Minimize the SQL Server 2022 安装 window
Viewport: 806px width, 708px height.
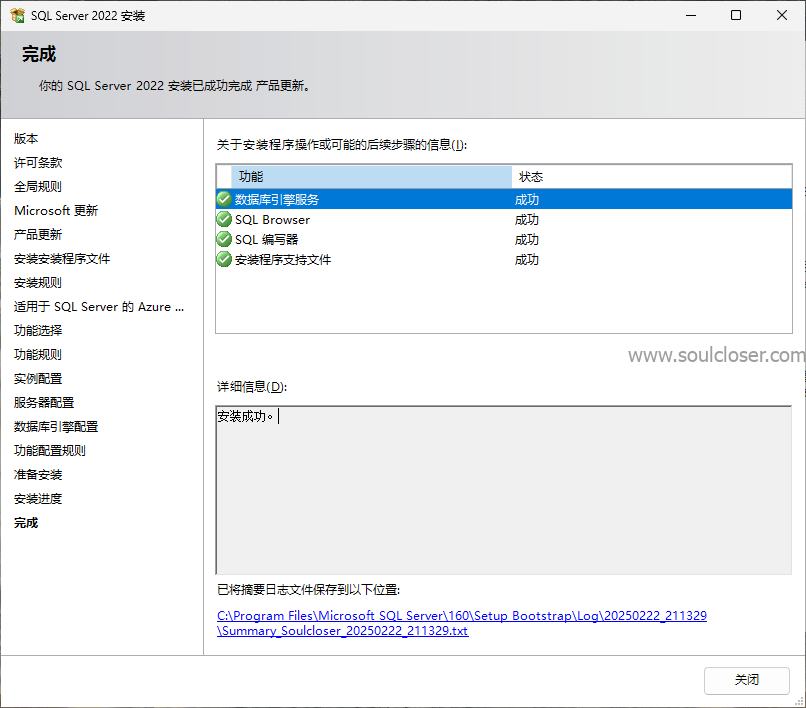point(691,15)
